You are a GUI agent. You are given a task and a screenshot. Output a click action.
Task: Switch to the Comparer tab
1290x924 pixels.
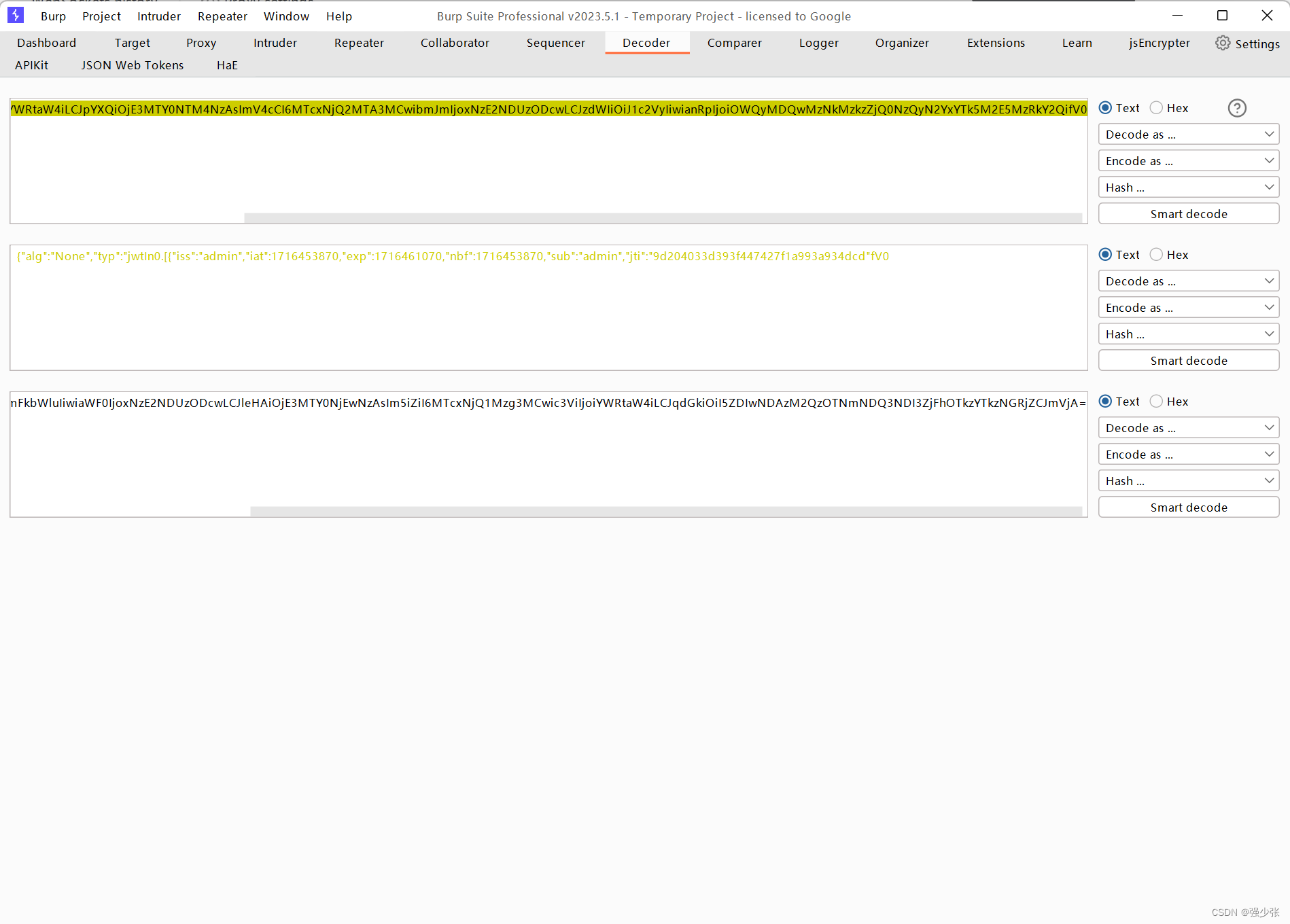[734, 43]
